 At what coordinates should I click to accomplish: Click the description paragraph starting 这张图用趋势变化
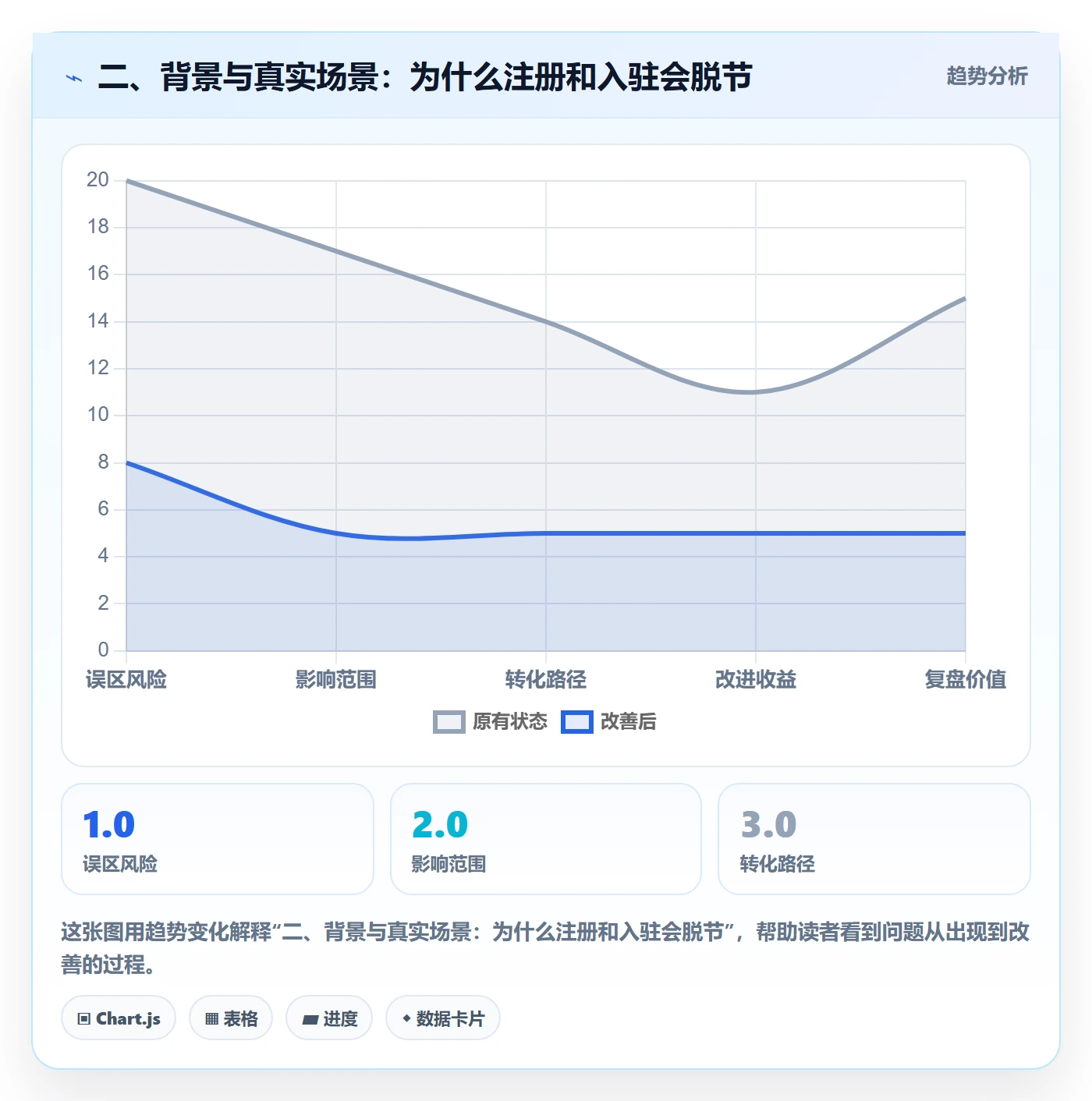pyautogui.click(x=546, y=948)
